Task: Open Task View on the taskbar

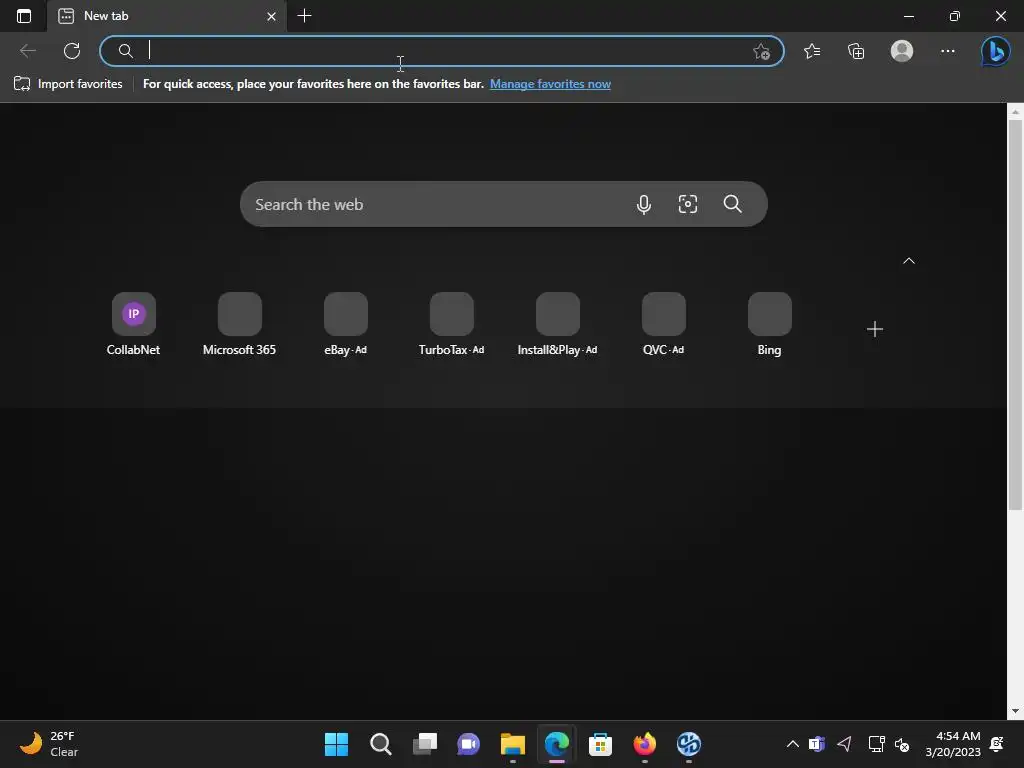Action: [x=424, y=744]
